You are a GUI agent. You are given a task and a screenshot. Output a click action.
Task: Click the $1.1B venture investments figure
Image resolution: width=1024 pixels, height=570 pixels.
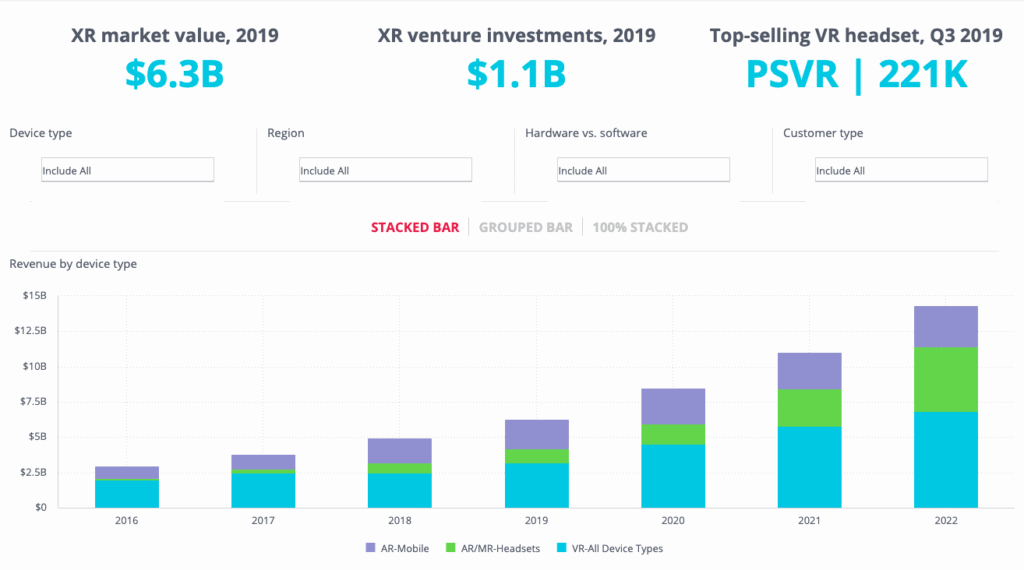point(516,74)
